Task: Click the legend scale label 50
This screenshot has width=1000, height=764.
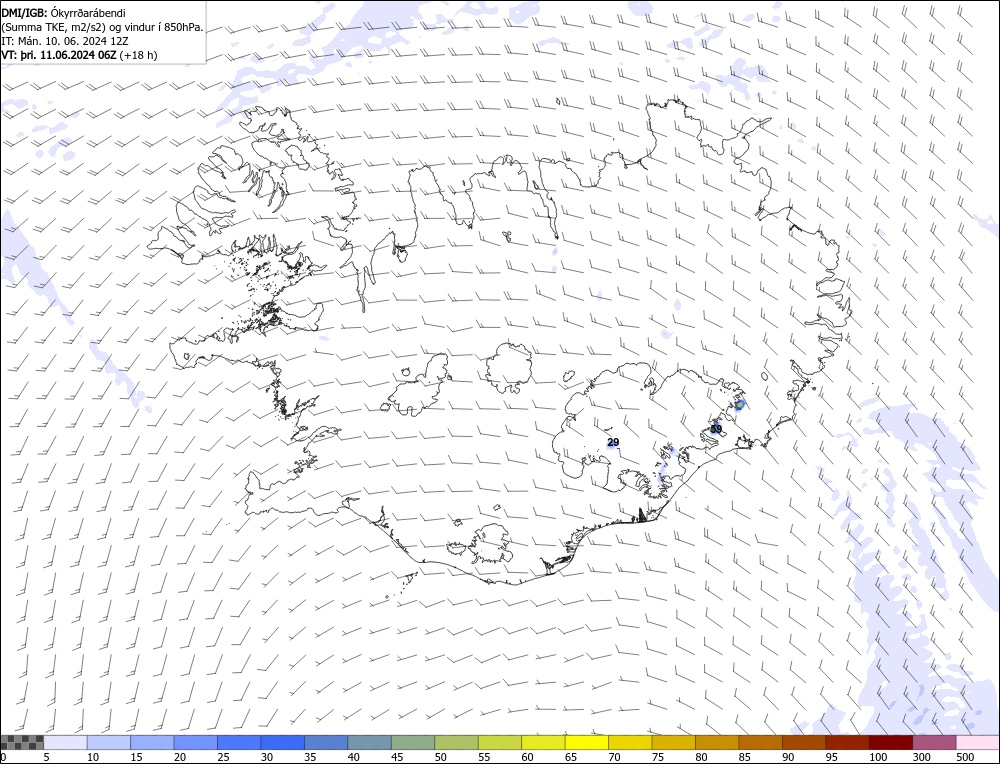Action: point(440,757)
